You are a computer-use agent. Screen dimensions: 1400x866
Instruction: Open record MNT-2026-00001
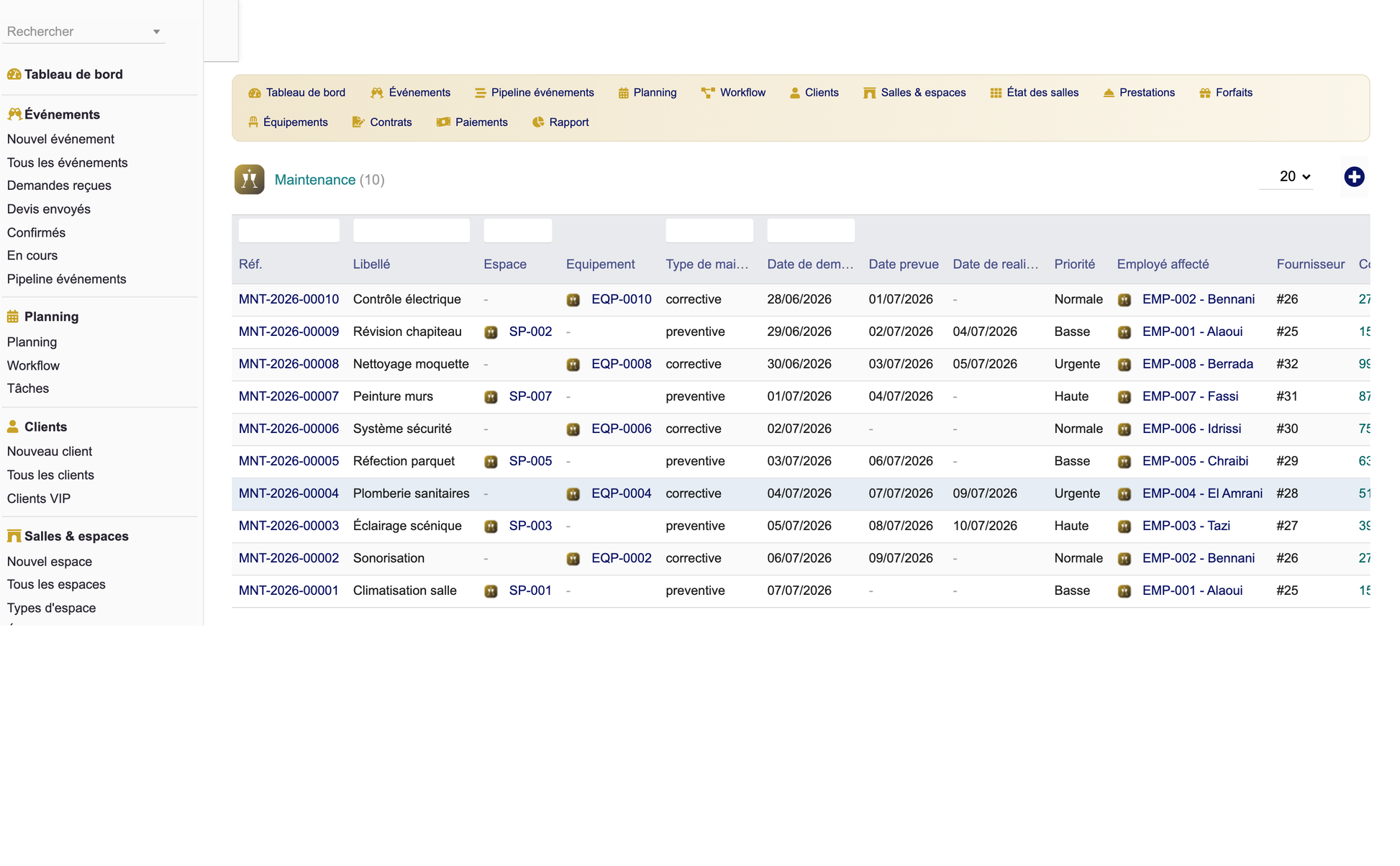click(288, 591)
